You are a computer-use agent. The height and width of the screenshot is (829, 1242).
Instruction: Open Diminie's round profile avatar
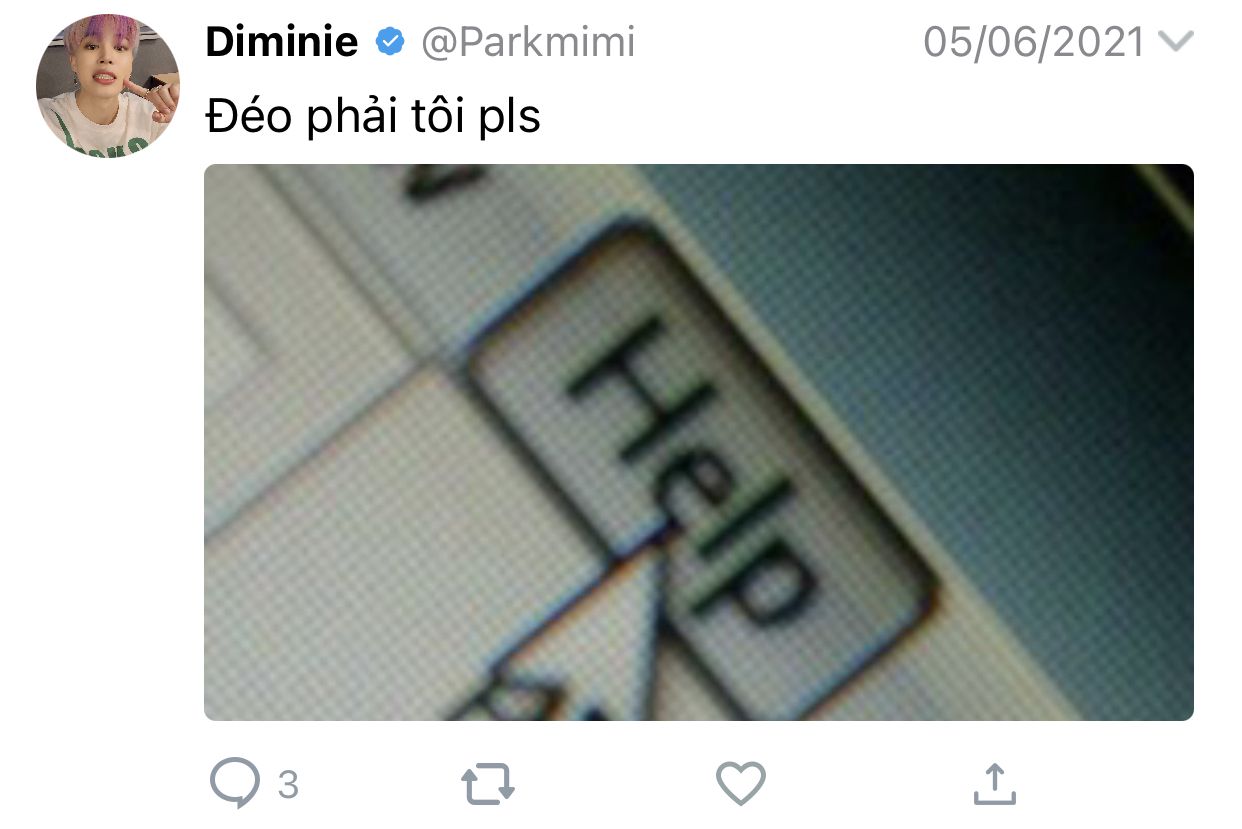point(108,86)
